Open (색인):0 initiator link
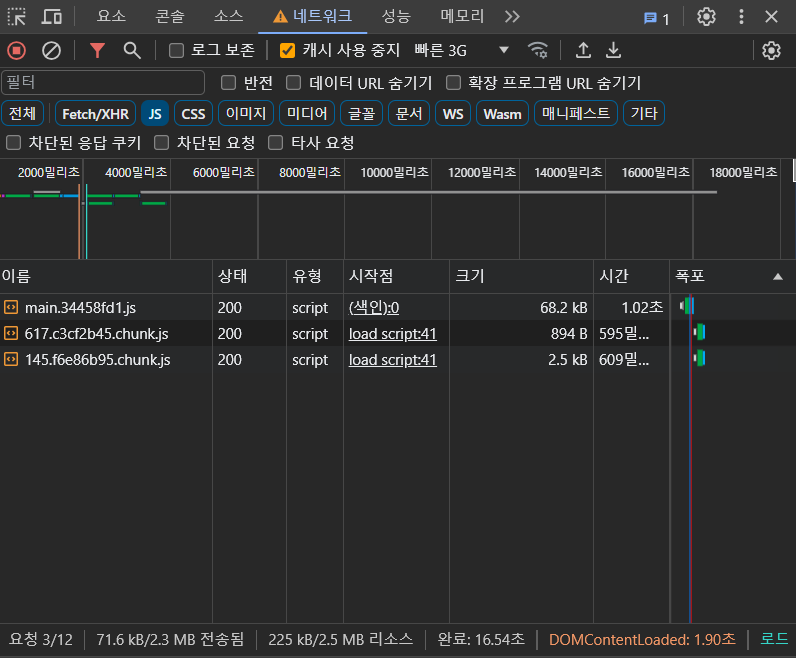The width and height of the screenshot is (796, 658). (374, 307)
